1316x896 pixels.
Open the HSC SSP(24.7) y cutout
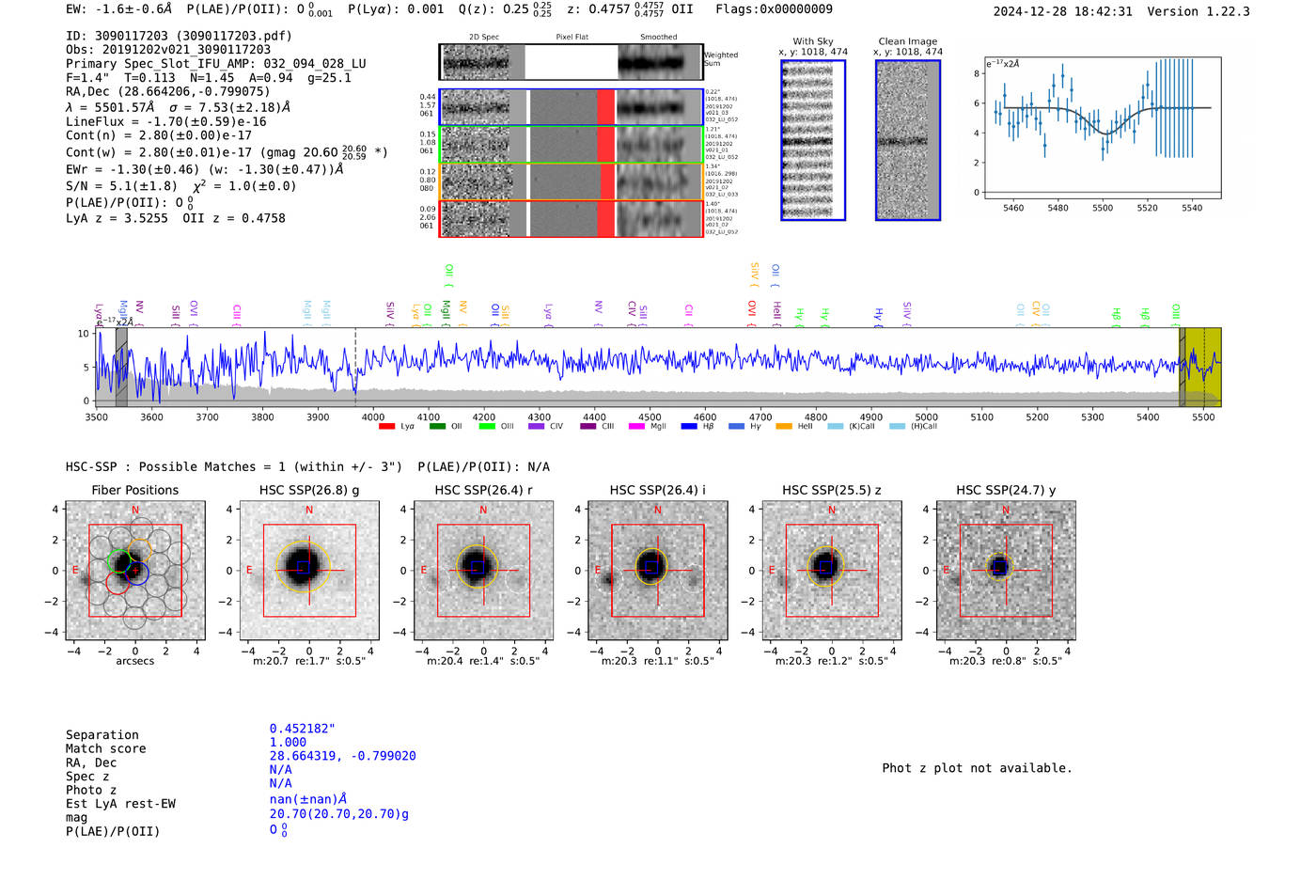click(x=1006, y=571)
